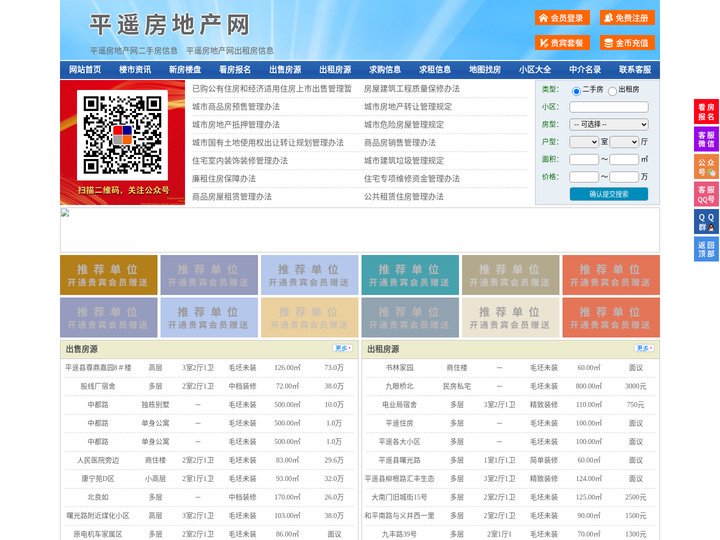Click the 客服QQ号 side icon
Screen dimensions: 720x540
pos(706,194)
